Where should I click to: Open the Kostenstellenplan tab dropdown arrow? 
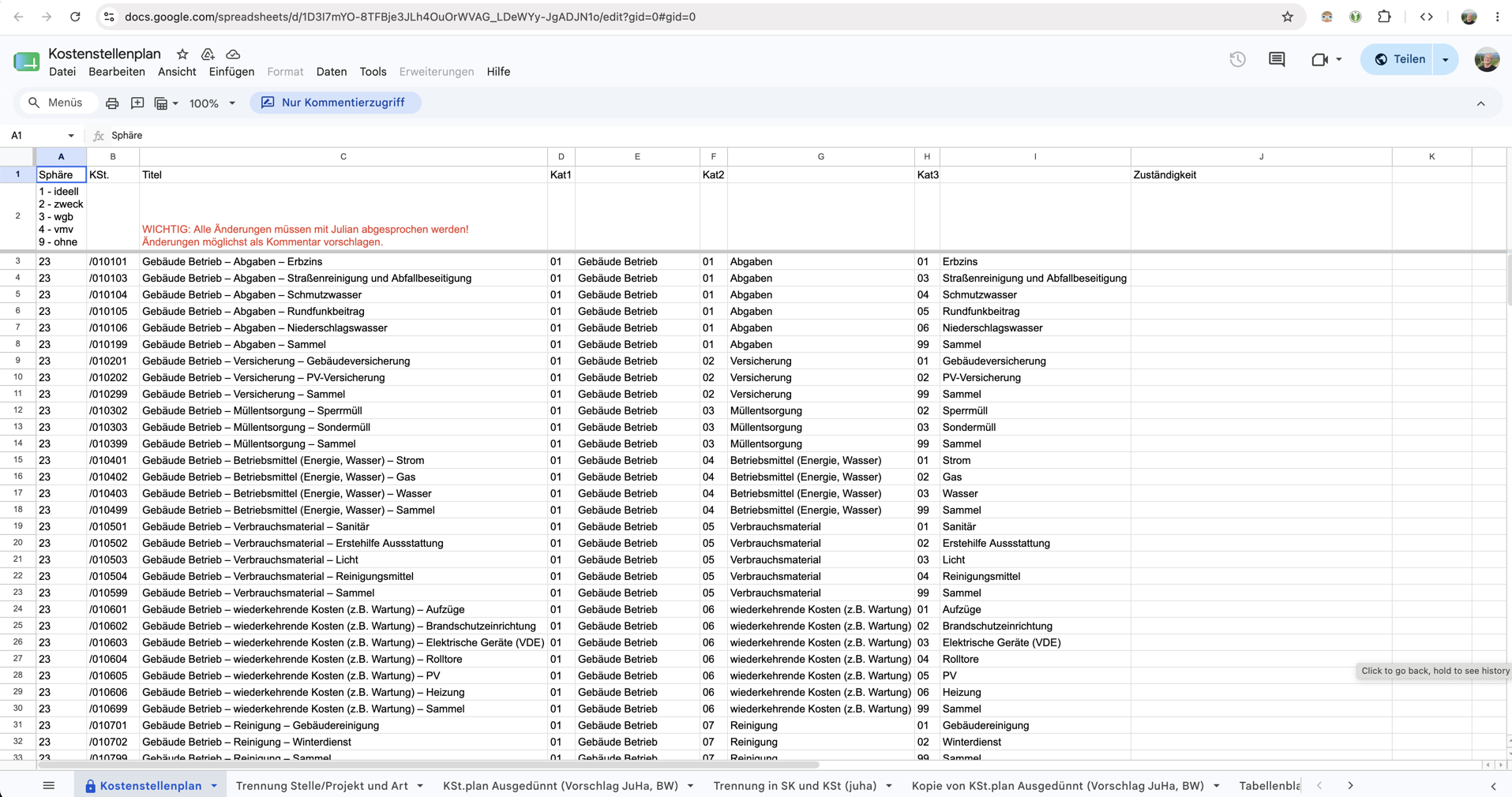(x=214, y=786)
